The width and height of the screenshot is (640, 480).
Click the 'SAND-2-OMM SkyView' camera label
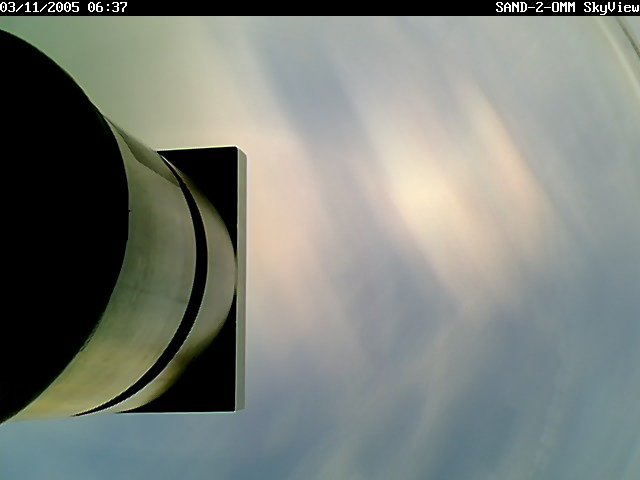[x=567, y=7]
